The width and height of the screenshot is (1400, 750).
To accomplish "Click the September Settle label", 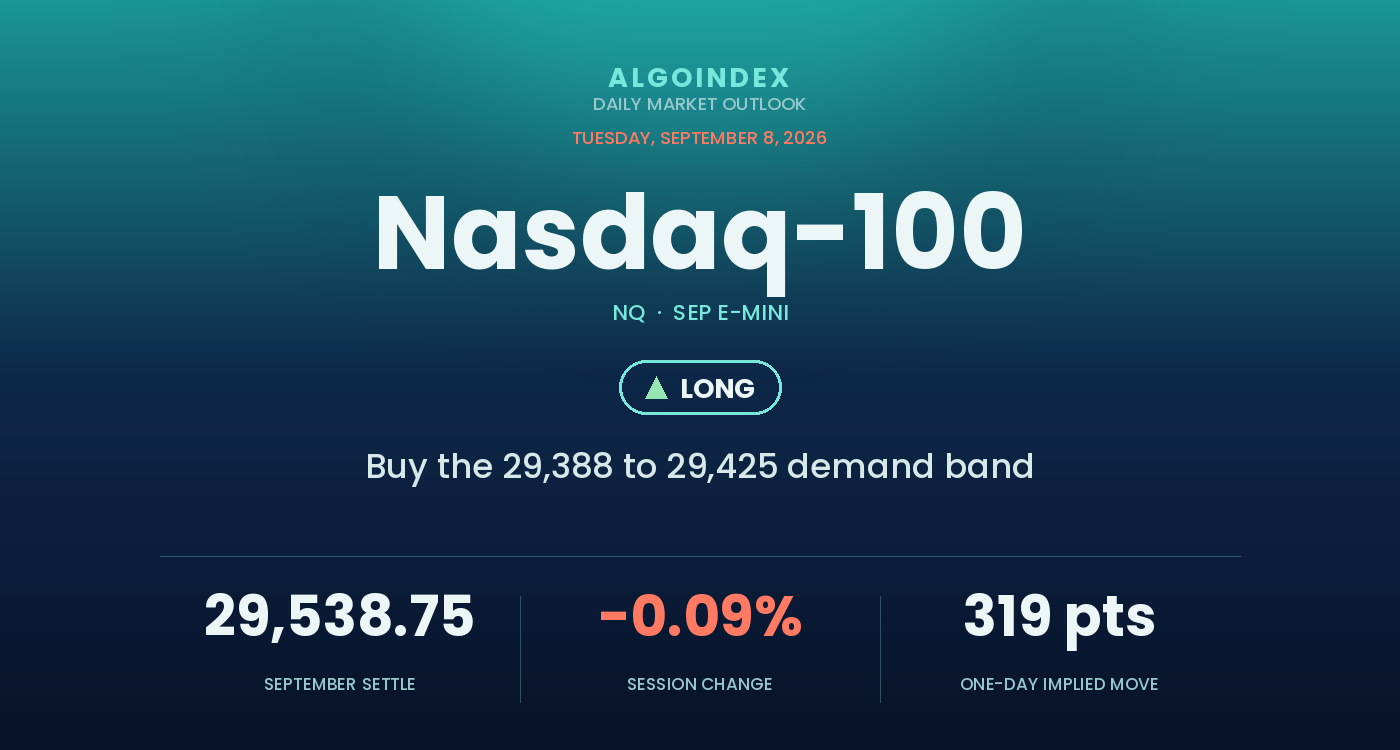I will click(x=340, y=684).
